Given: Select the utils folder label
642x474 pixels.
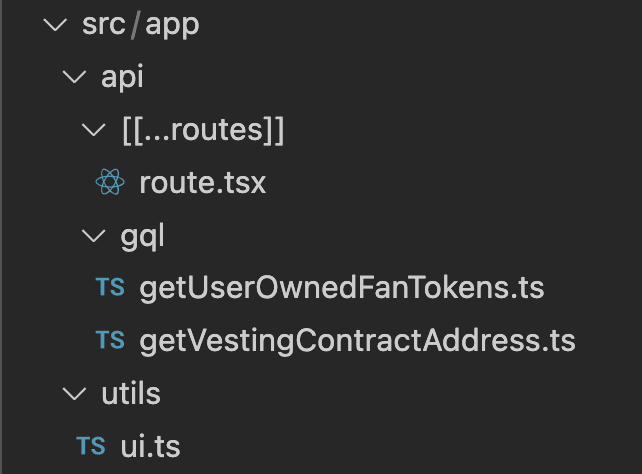Looking at the screenshot, I should pos(131,394).
